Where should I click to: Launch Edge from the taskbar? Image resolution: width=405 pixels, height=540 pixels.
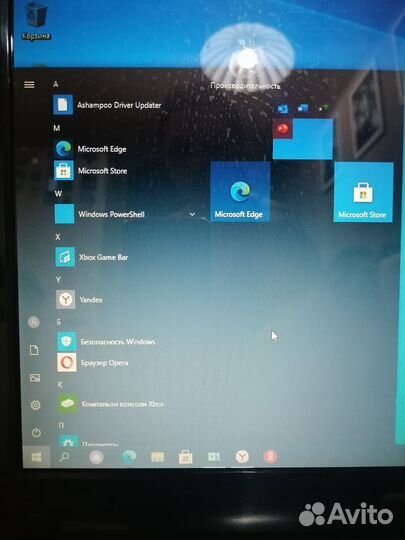pyautogui.click(x=129, y=457)
